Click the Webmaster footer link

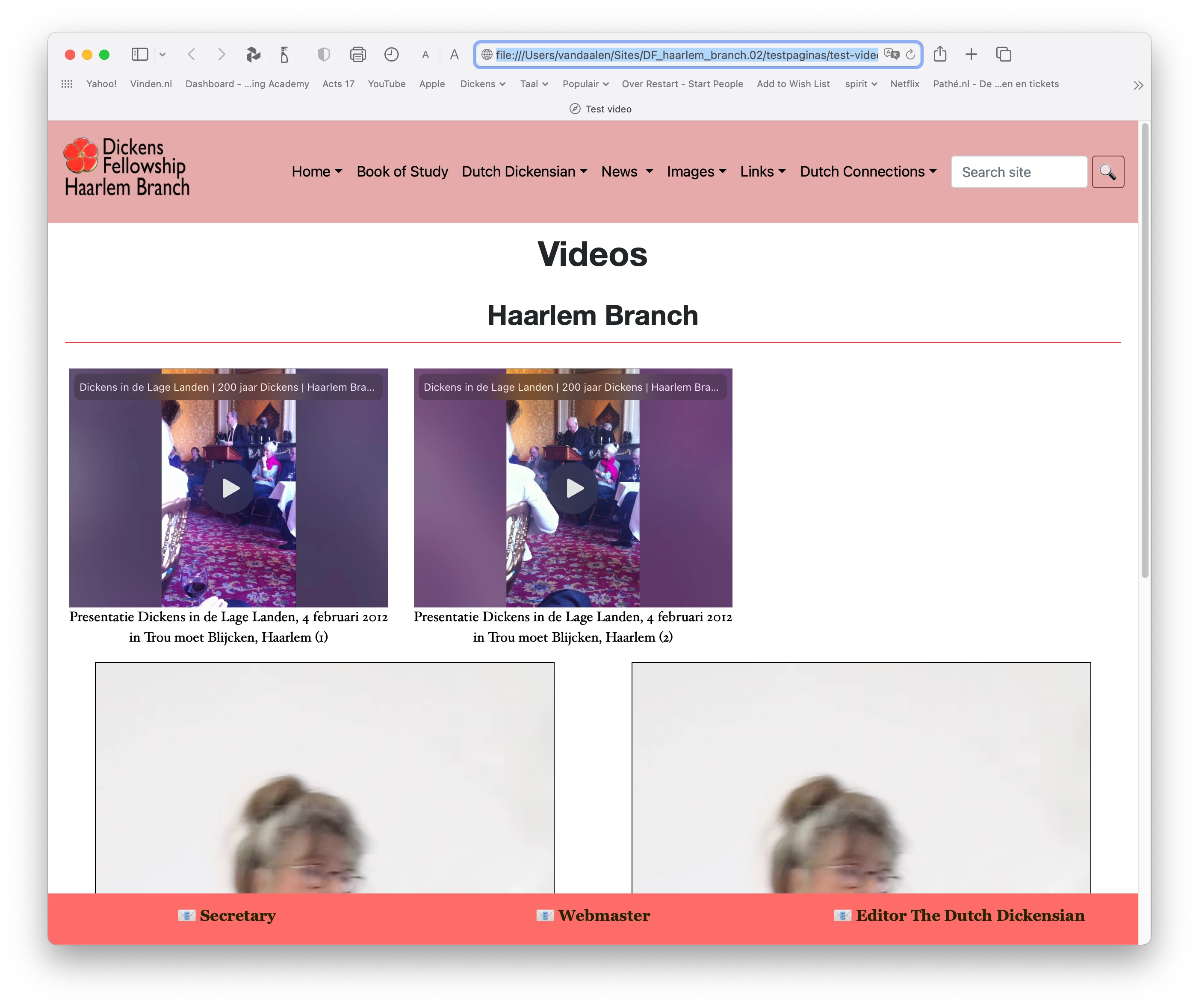[x=603, y=915]
